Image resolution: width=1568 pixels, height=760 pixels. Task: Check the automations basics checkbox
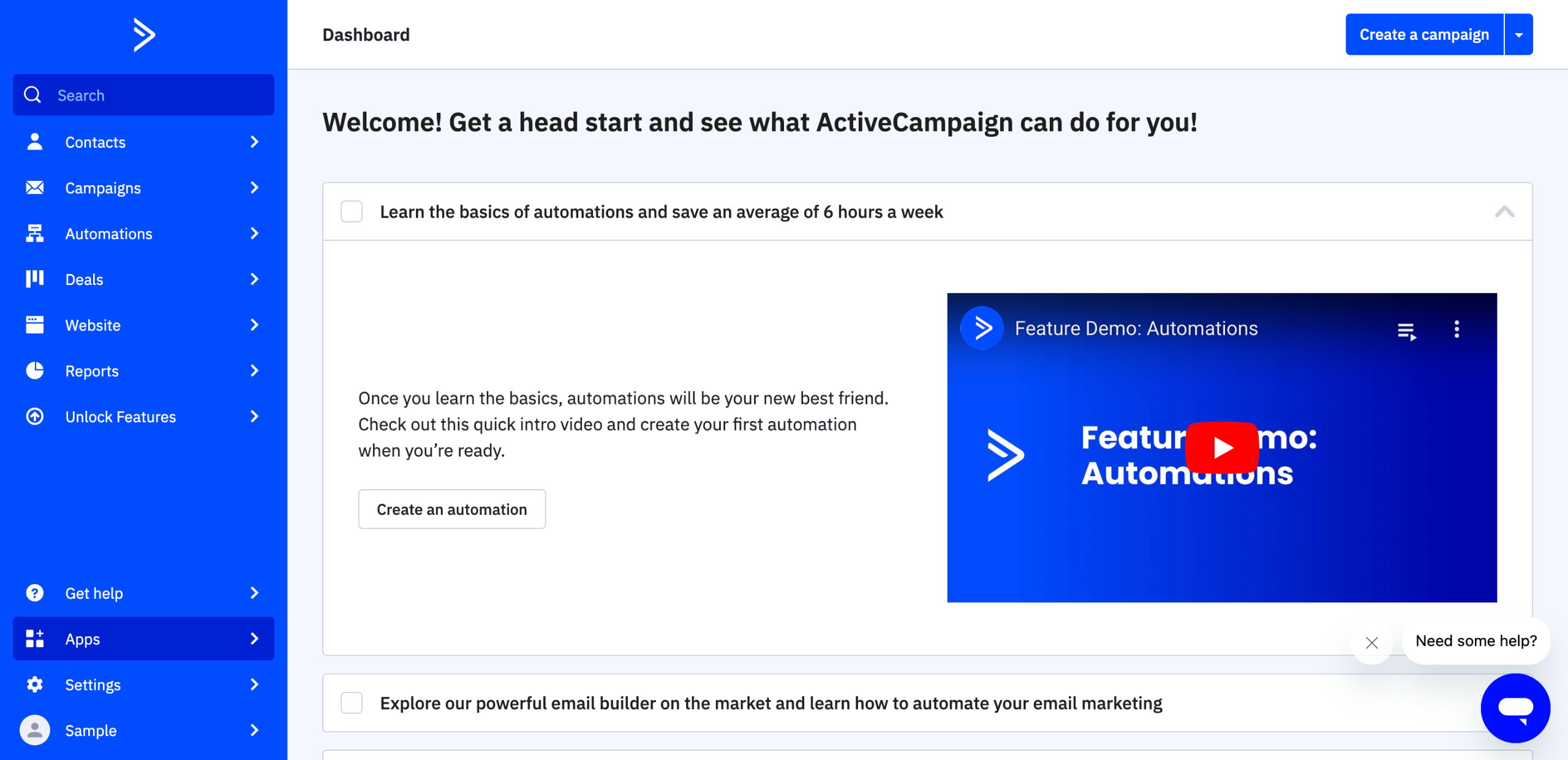click(x=352, y=211)
